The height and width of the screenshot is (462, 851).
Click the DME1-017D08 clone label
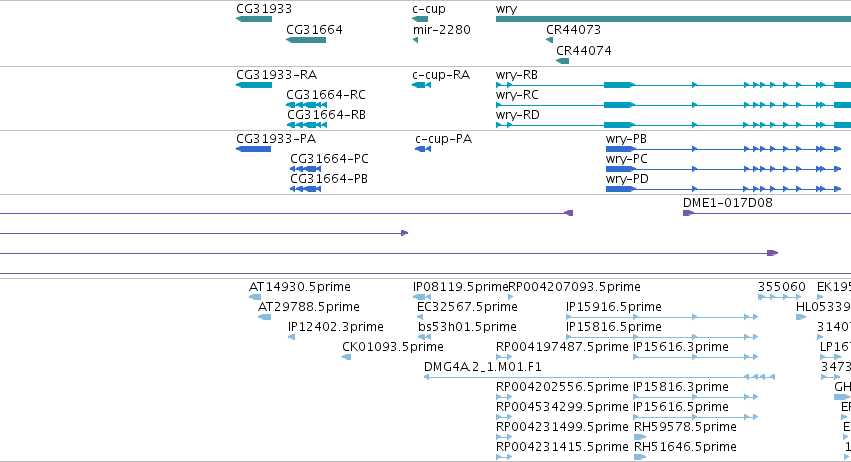point(727,203)
